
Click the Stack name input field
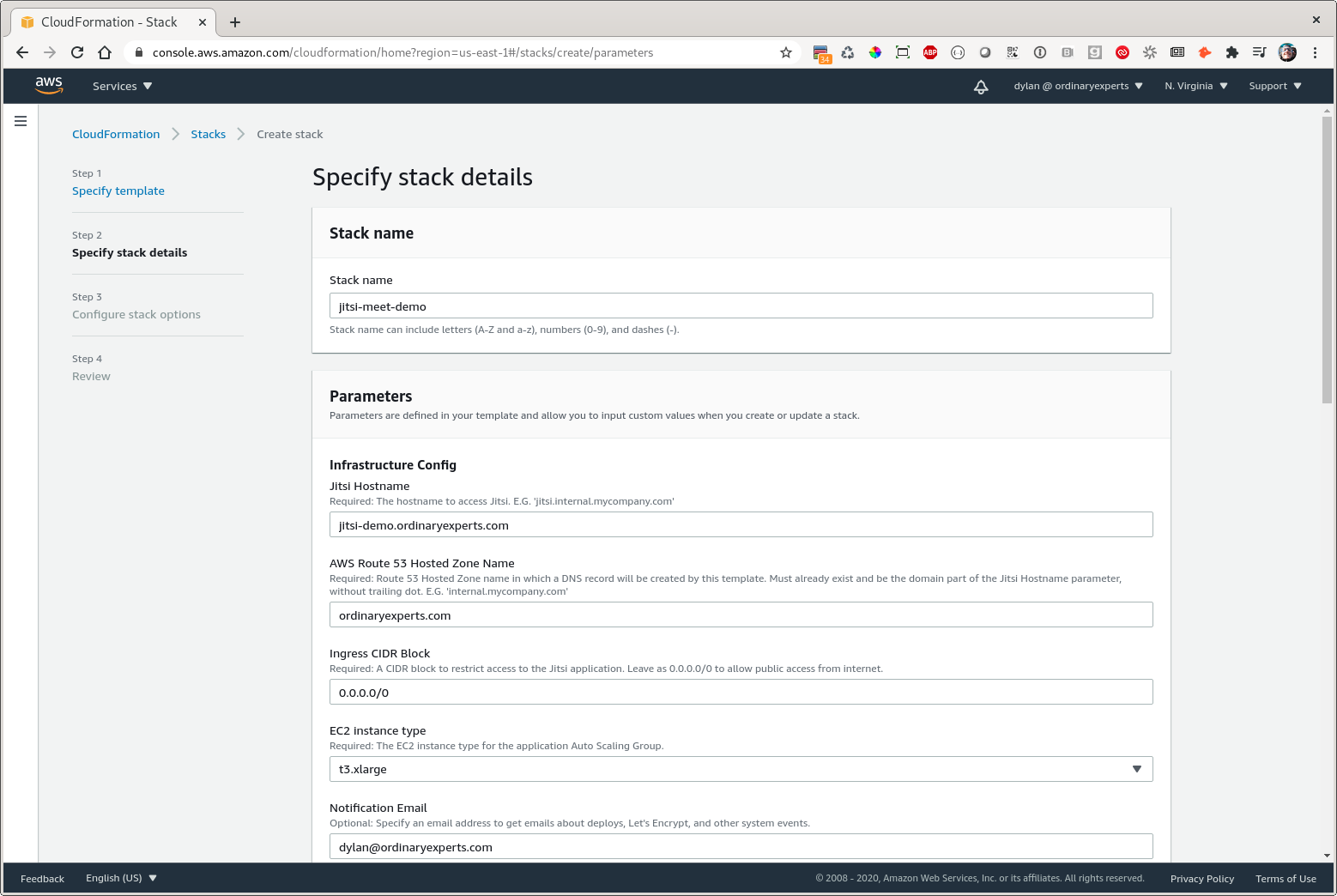click(741, 306)
